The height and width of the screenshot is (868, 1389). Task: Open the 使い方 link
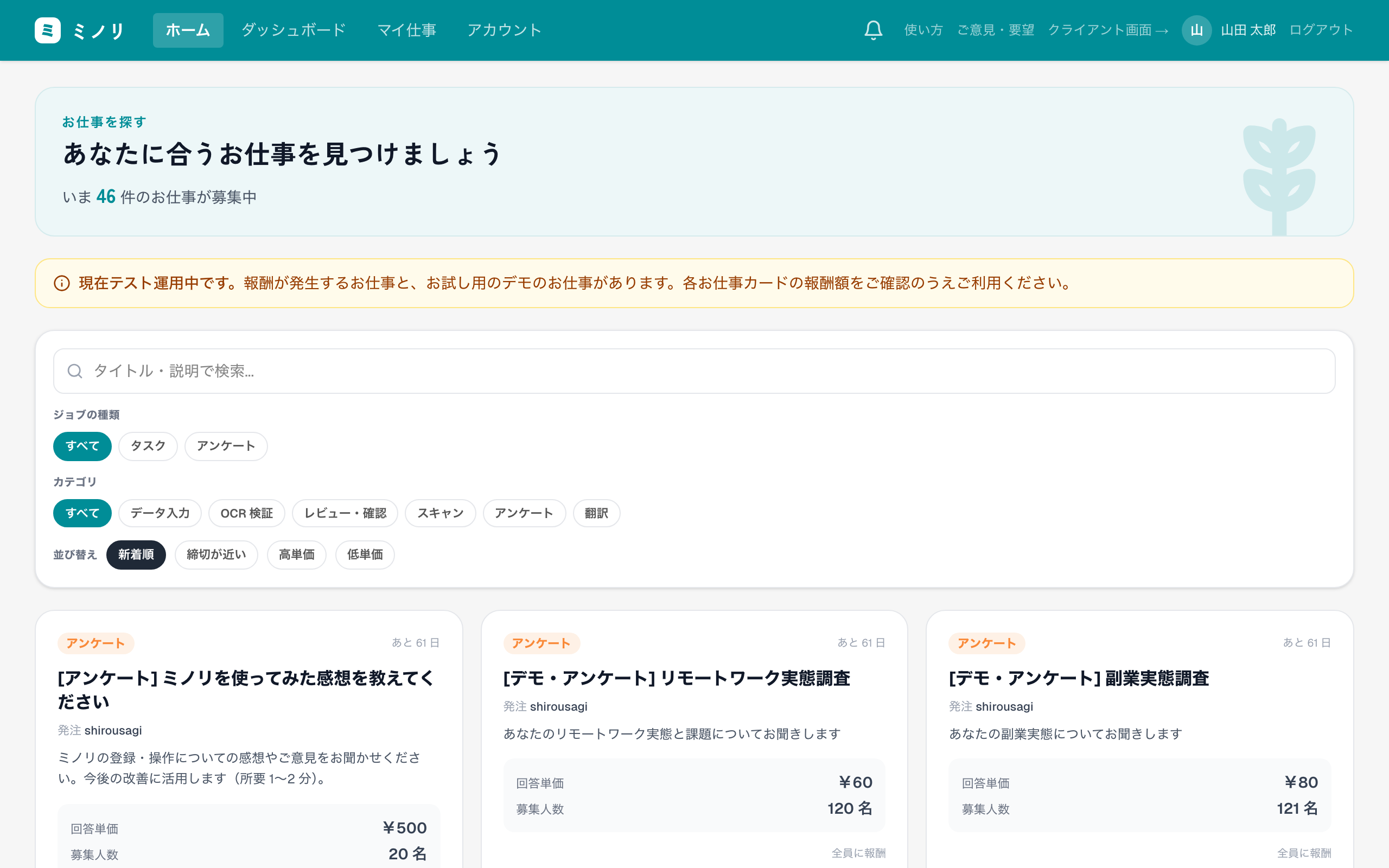click(x=923, y=30)
